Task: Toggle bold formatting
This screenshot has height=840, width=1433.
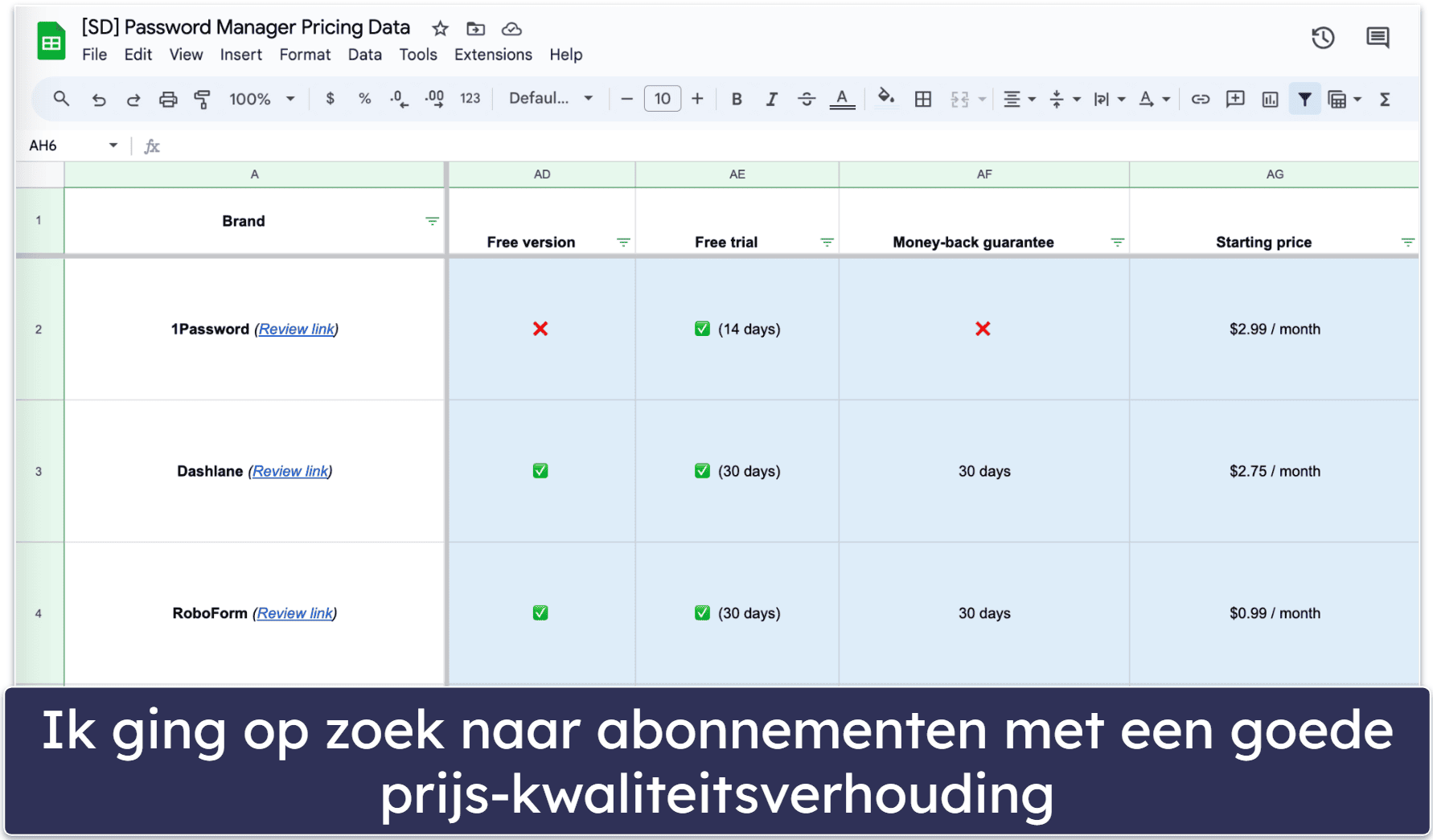Action: pyautogui.click(x=737, y=100)
